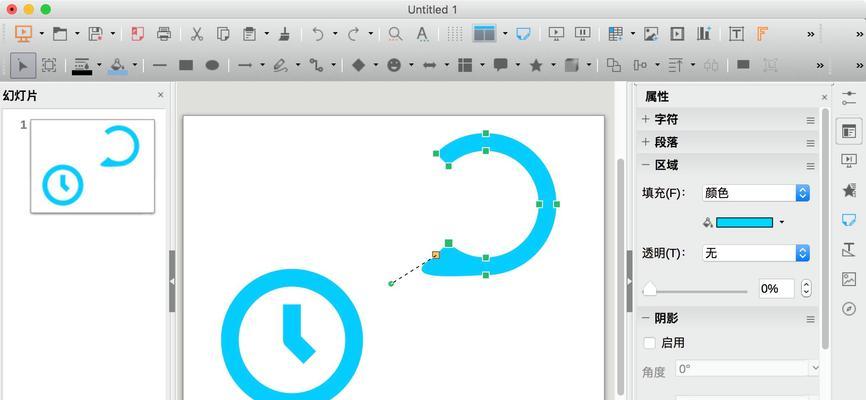The image size is (866, 400).
Task: Select the Star shapes tool
Action: 536,66
